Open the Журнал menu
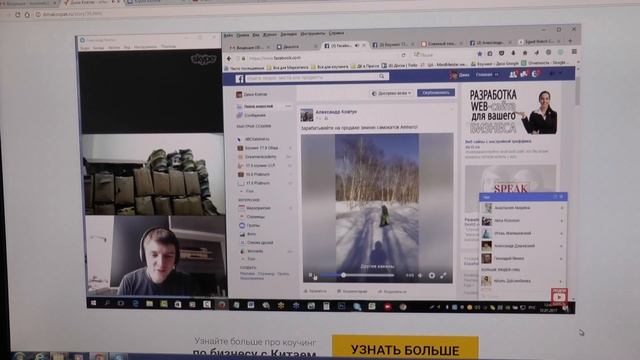 pos(270,35)
